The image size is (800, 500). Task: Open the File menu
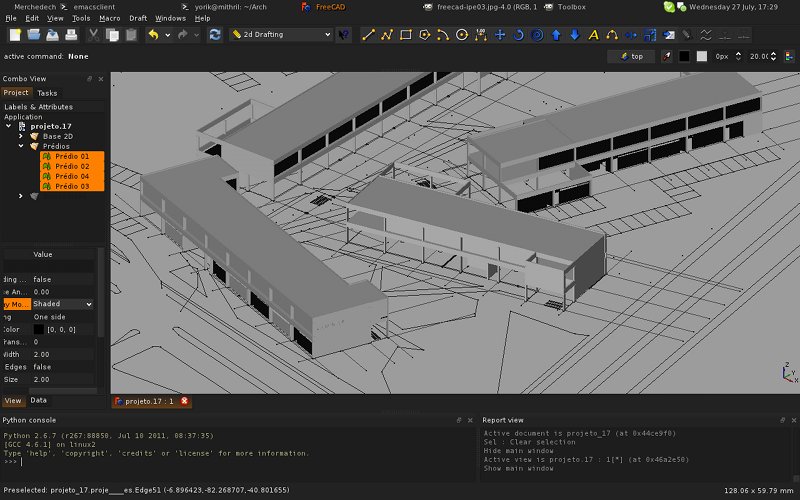tap(11, 18)
